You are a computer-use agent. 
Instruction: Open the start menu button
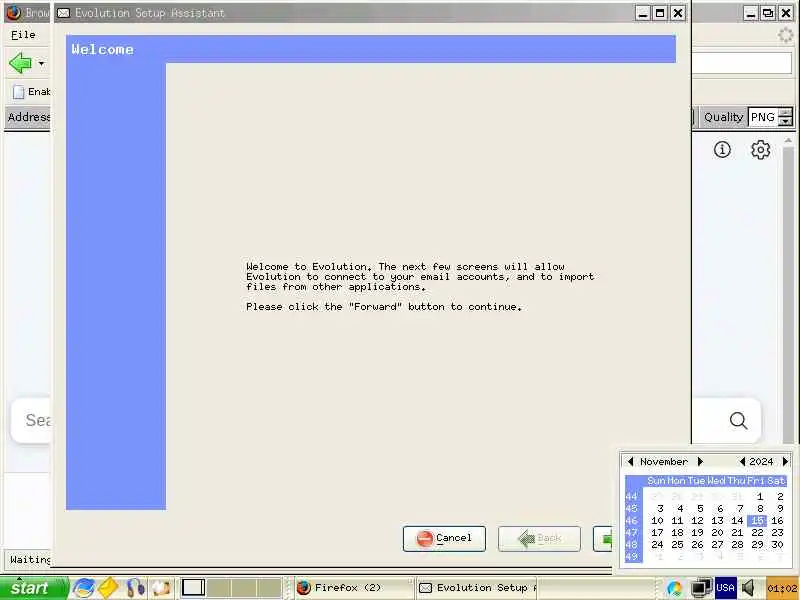point(34,588)
